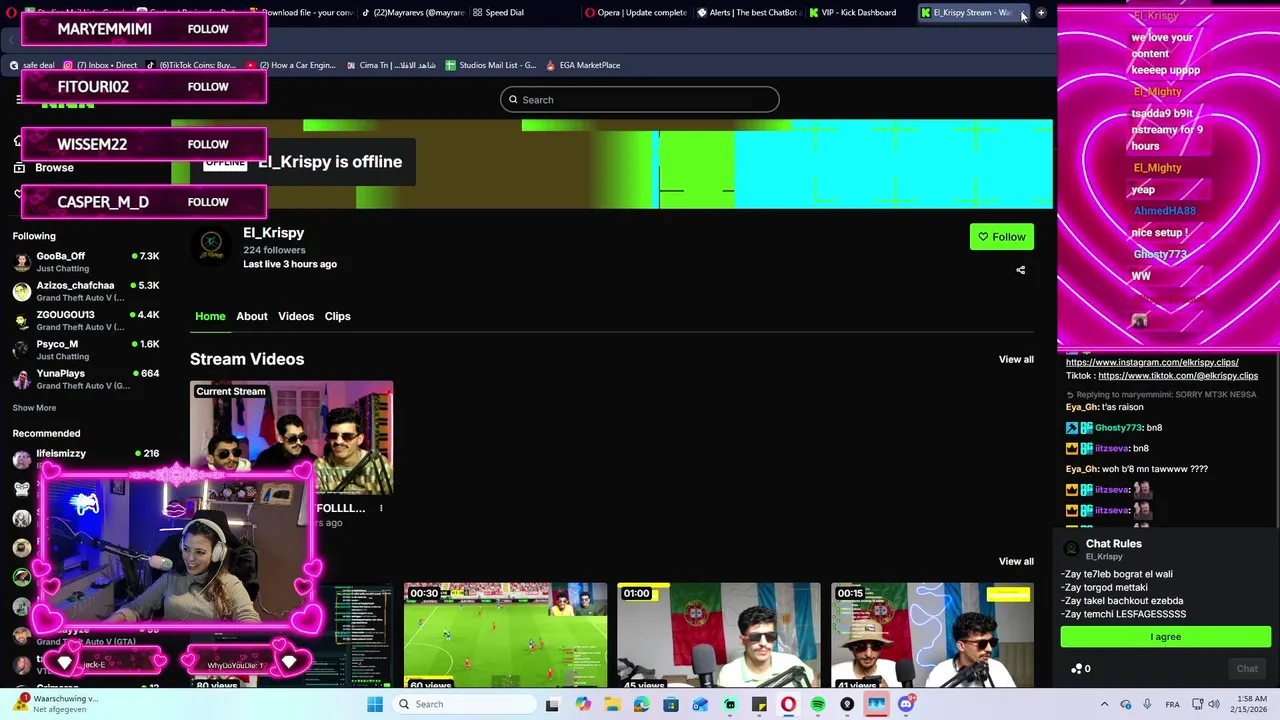Open new browser tab with plus icon
Viewport: 1280px width, 720px height.
(x=1041, y=13)
